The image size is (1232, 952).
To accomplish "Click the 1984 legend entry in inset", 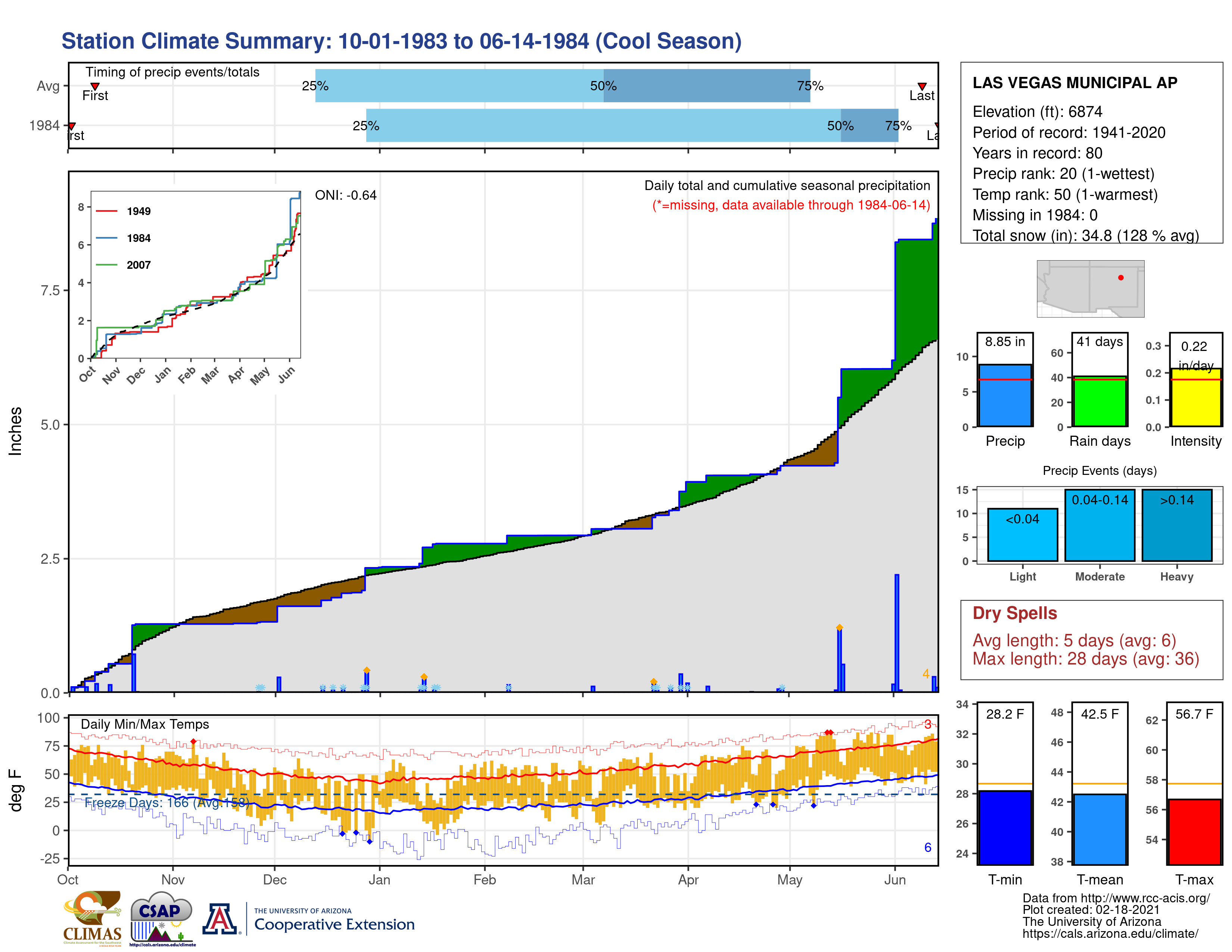I will pos(124,238).
